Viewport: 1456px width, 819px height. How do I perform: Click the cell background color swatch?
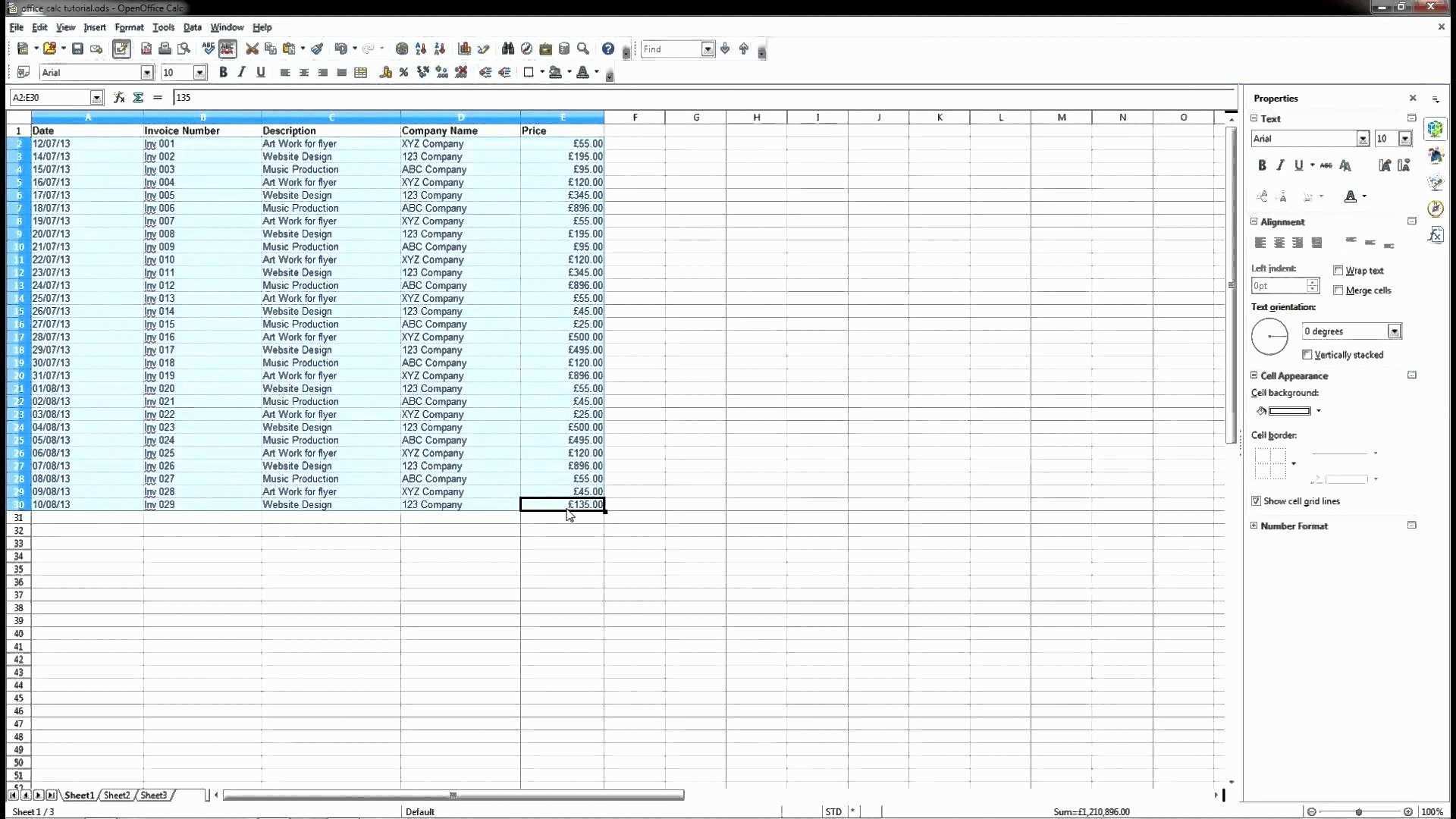click(x=1289, y=411)
